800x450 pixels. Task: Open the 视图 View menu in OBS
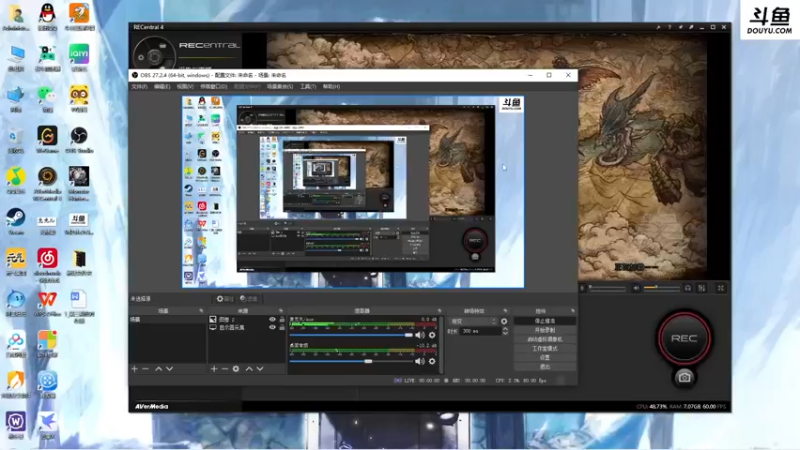[185, 87]
